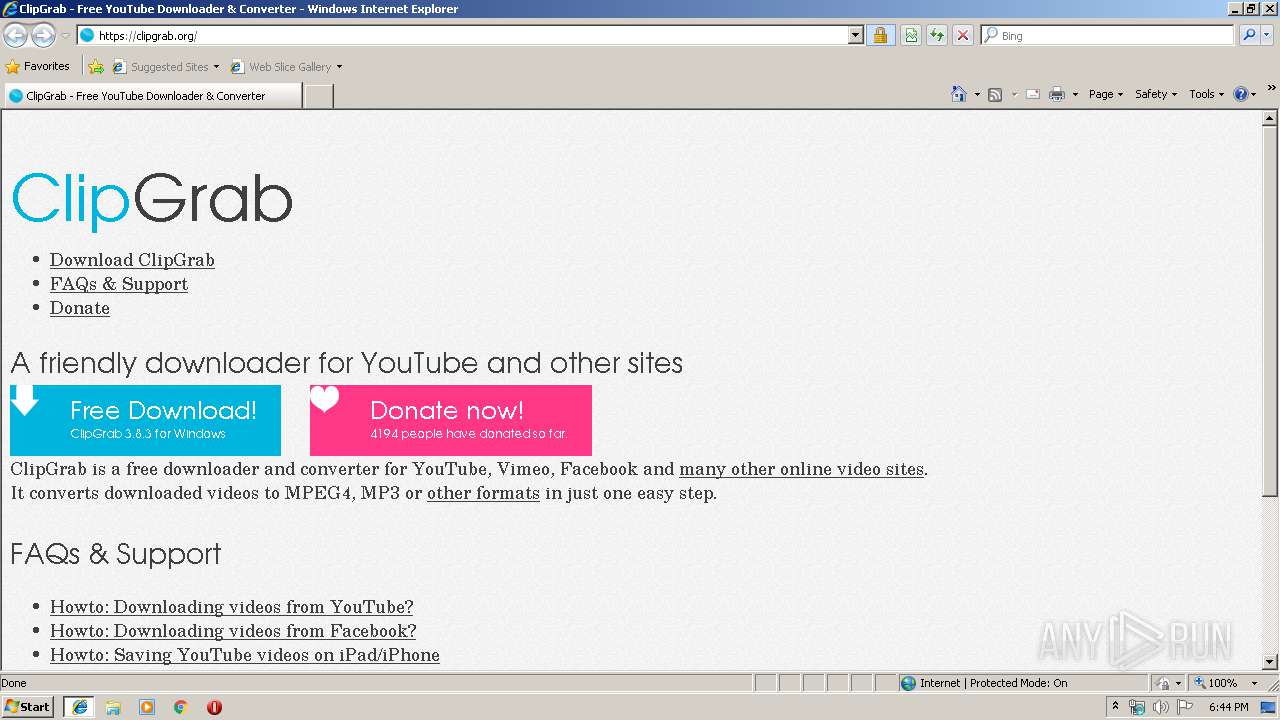Click the RSS Feeds icon

[995, 94]
